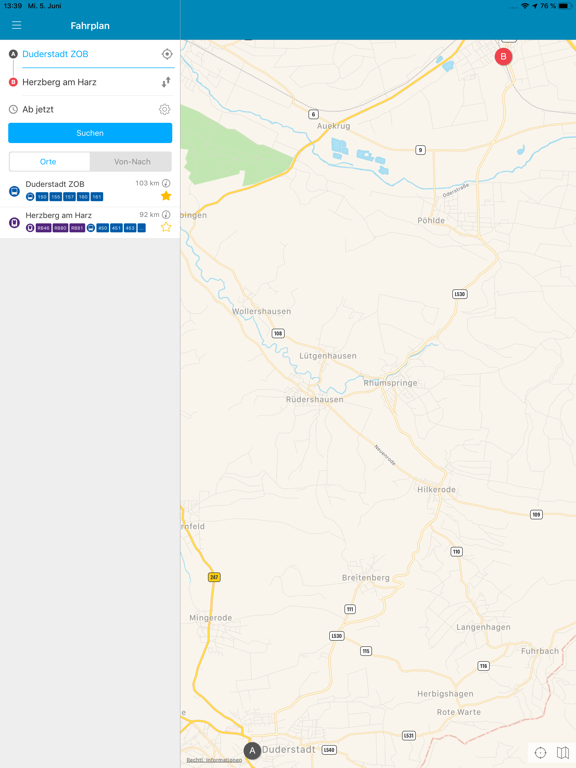Tap Auekrug label on the map

coord(334,126)
